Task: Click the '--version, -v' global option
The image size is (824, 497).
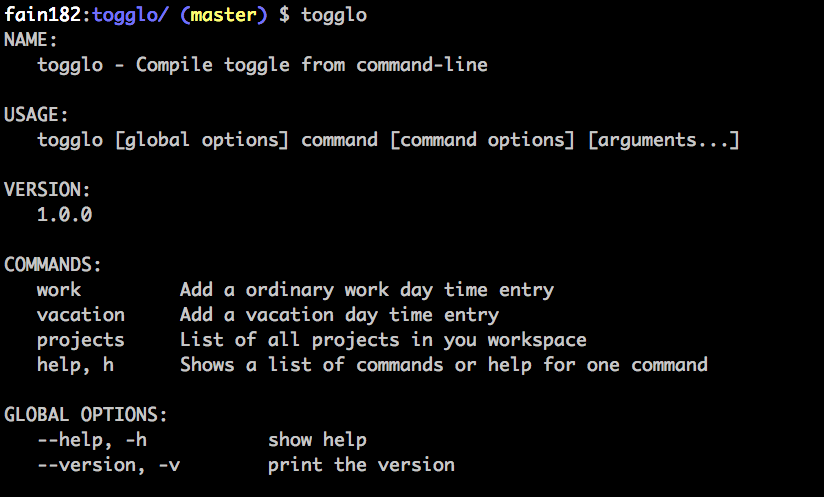Action: point(109,465)
